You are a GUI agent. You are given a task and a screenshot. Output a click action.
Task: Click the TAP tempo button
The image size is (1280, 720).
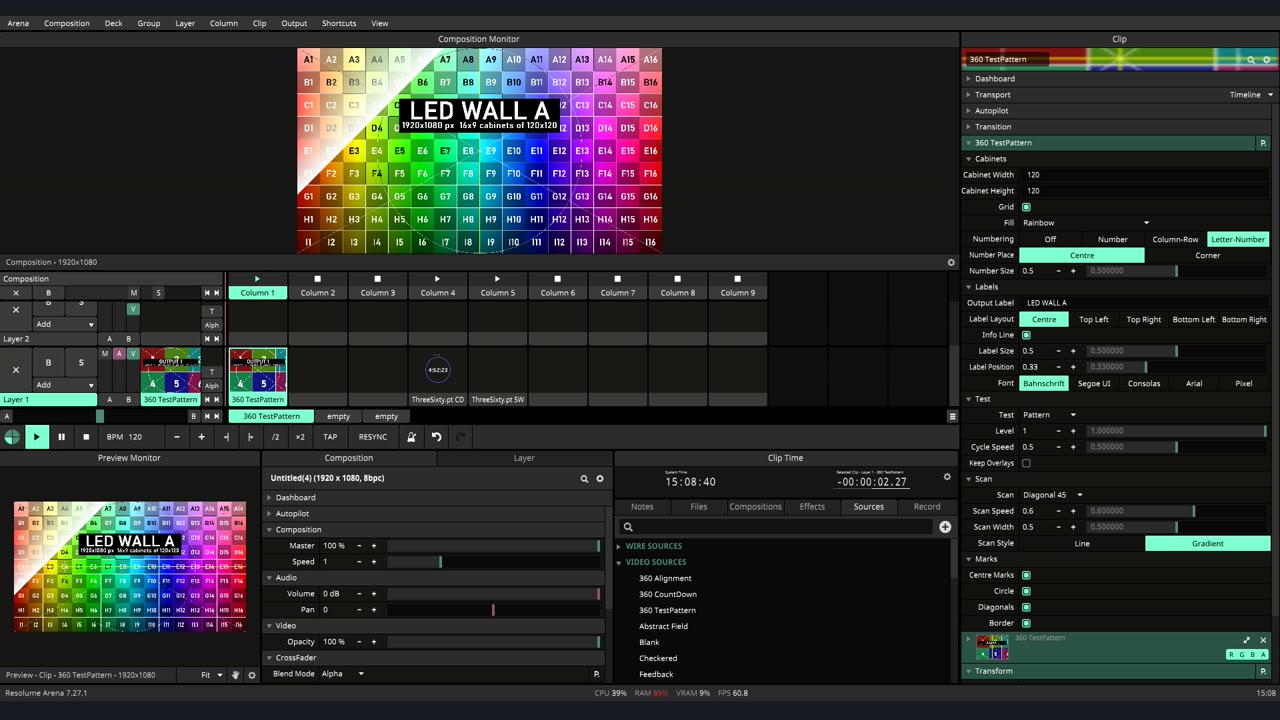pyautogui.click(x=330, y=437)
